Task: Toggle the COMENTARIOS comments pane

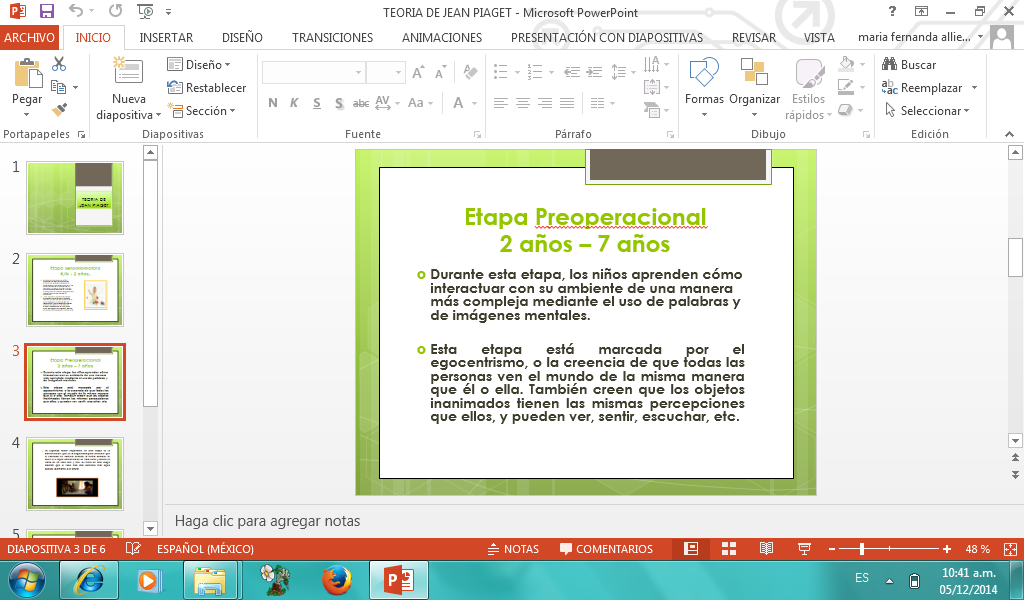Action: click(x=605, y=549)
